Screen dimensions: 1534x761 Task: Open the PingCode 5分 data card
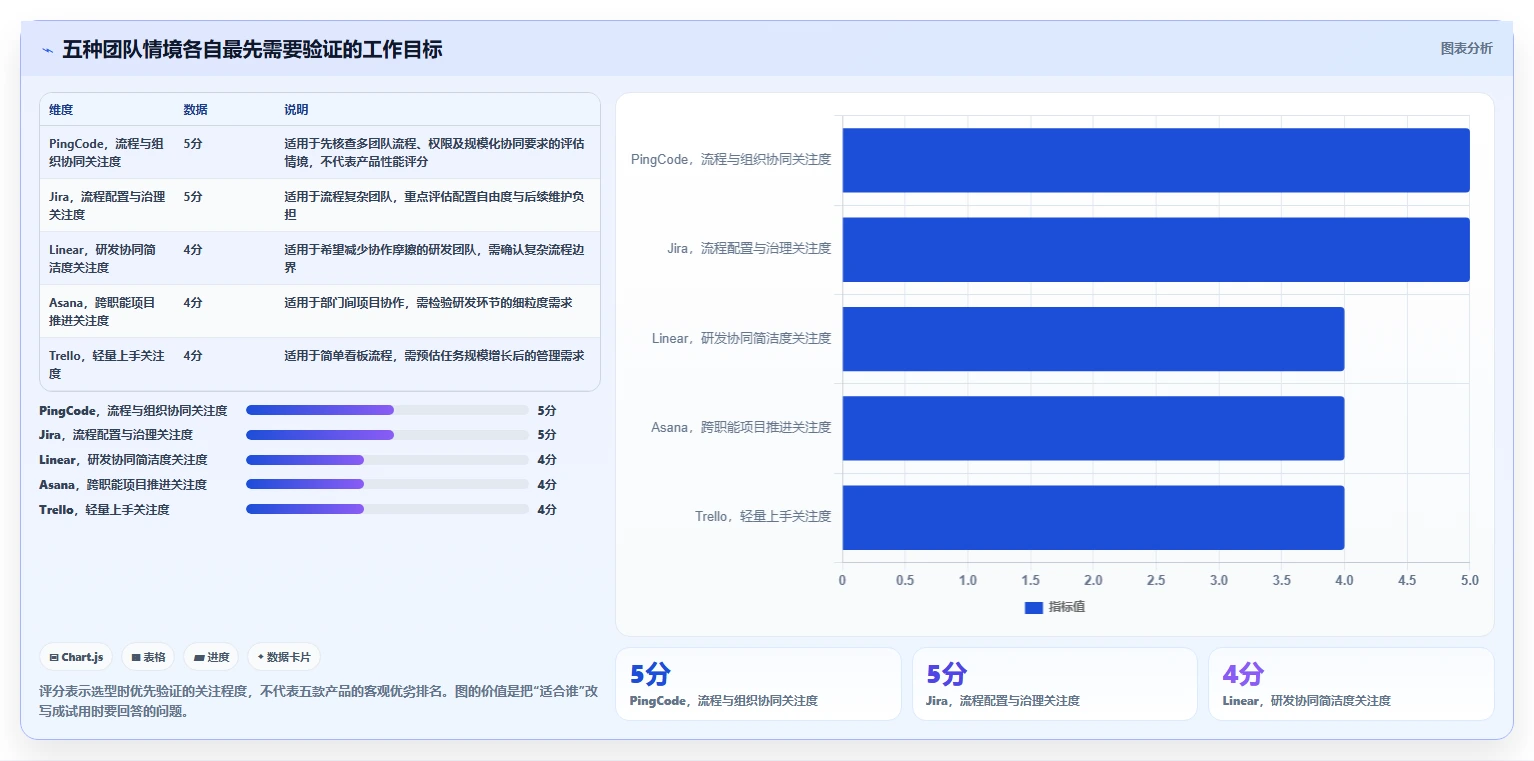pyautogui.click(x=756, y=684)
